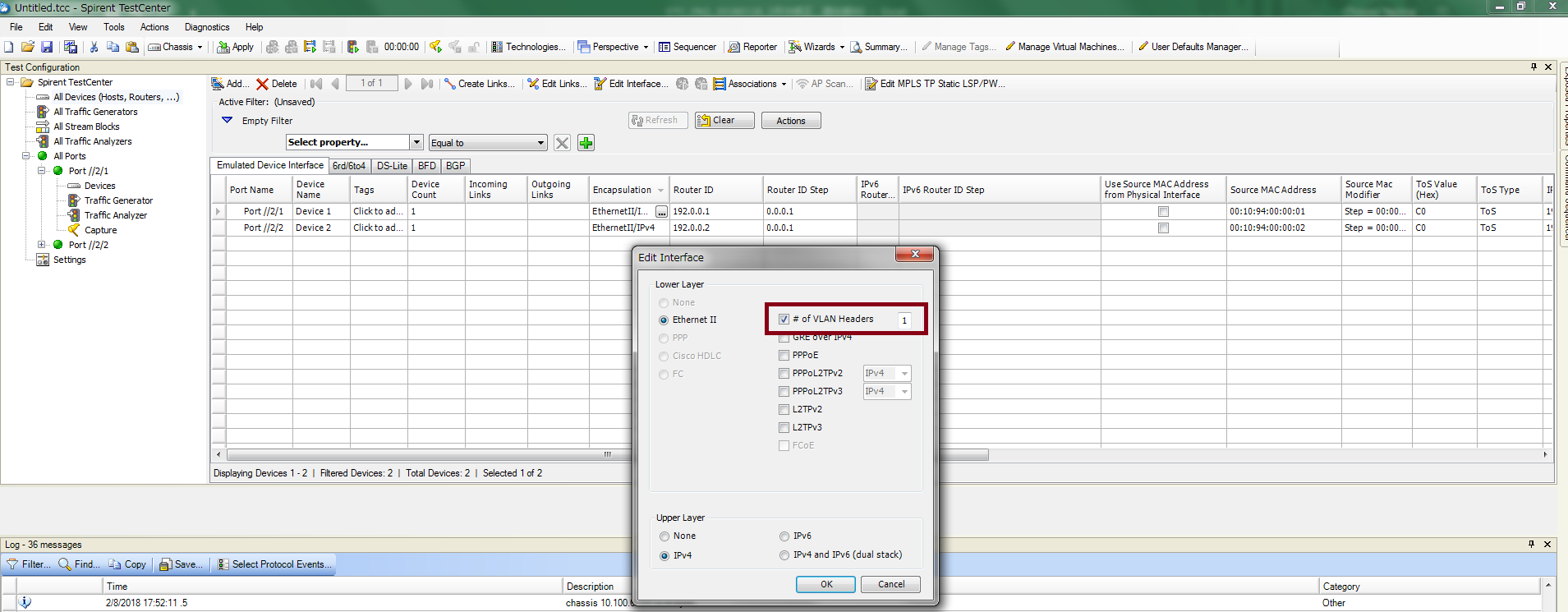Enable L2TPv2 checkbox
This screenshot has height=612, width=1568.
coord(784,409)
